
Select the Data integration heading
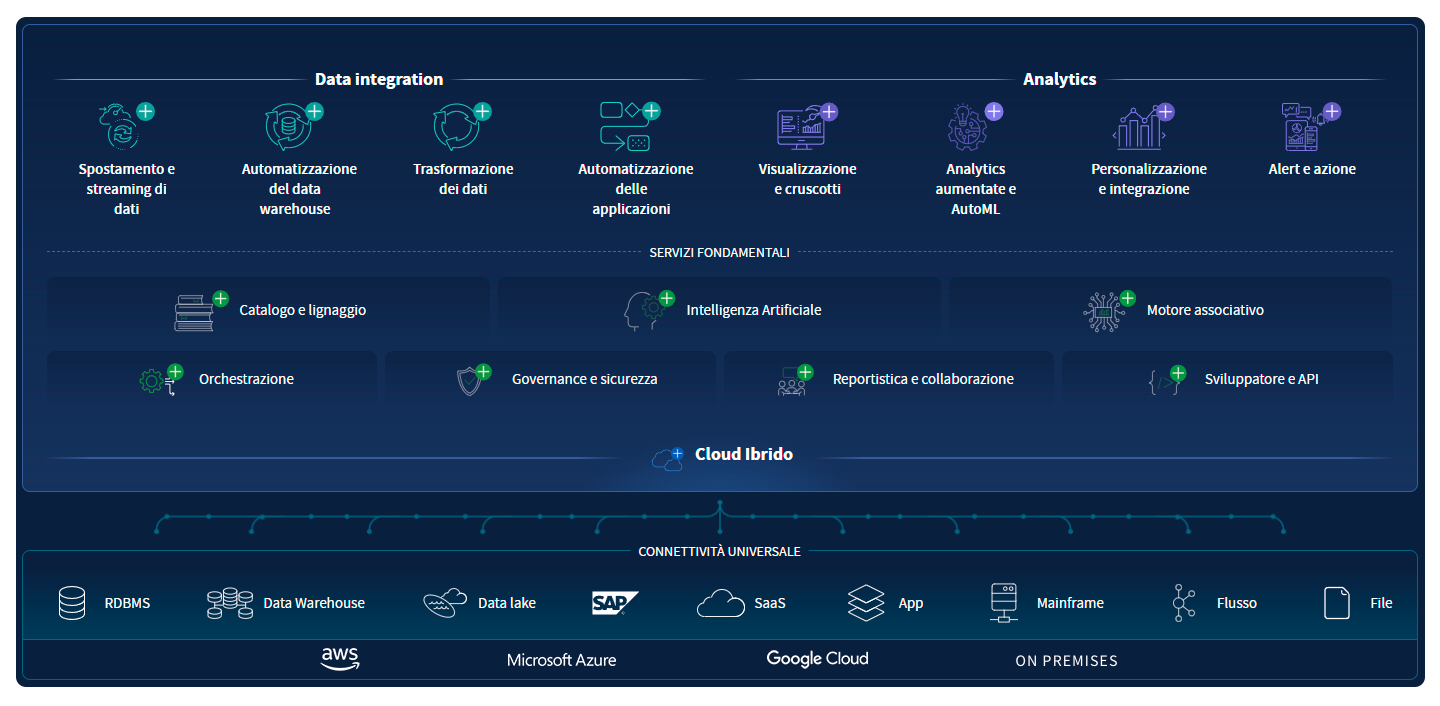pyautogui.click(x=379, y=79)
